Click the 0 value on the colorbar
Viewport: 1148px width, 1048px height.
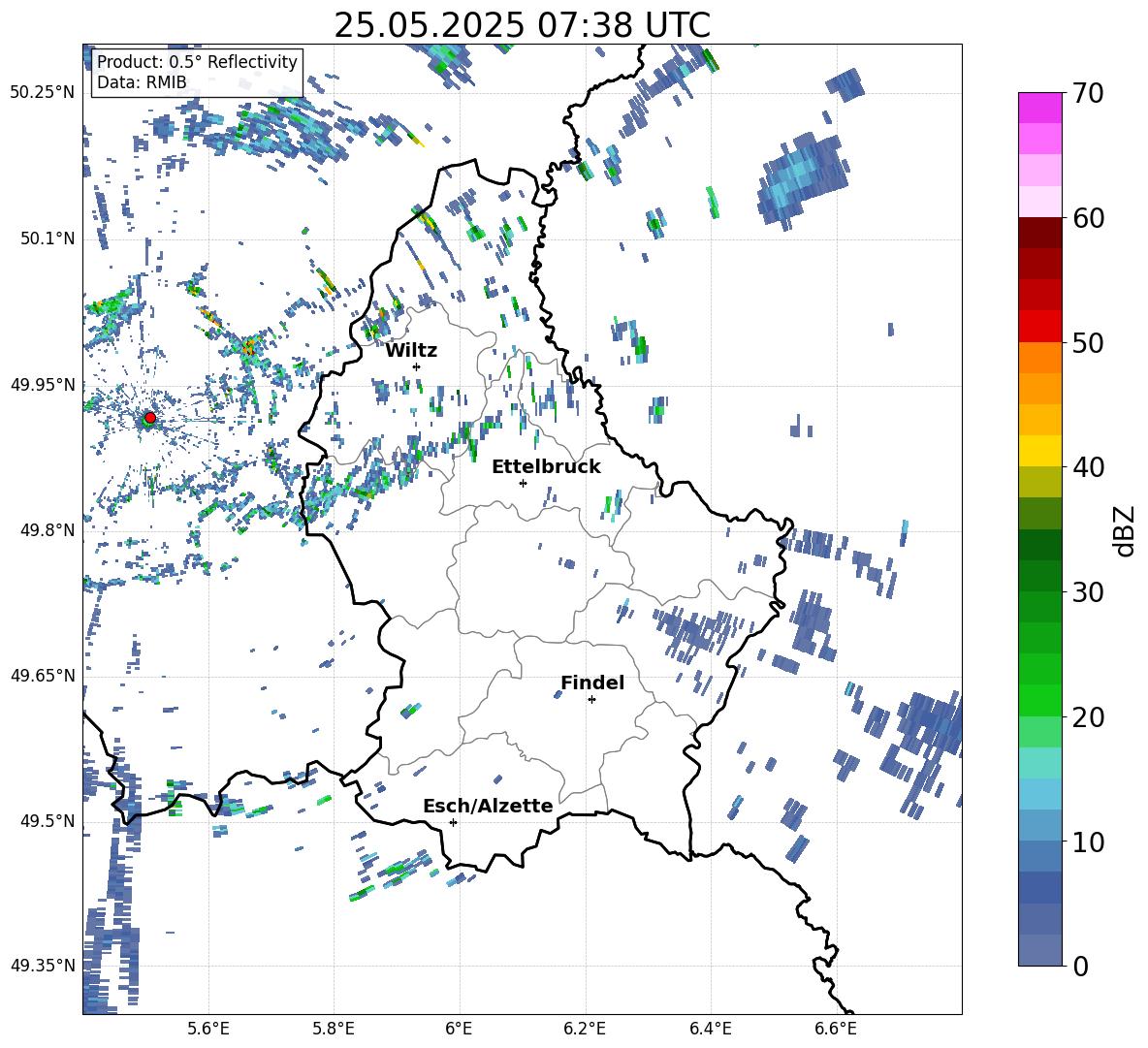point(1080,966)
